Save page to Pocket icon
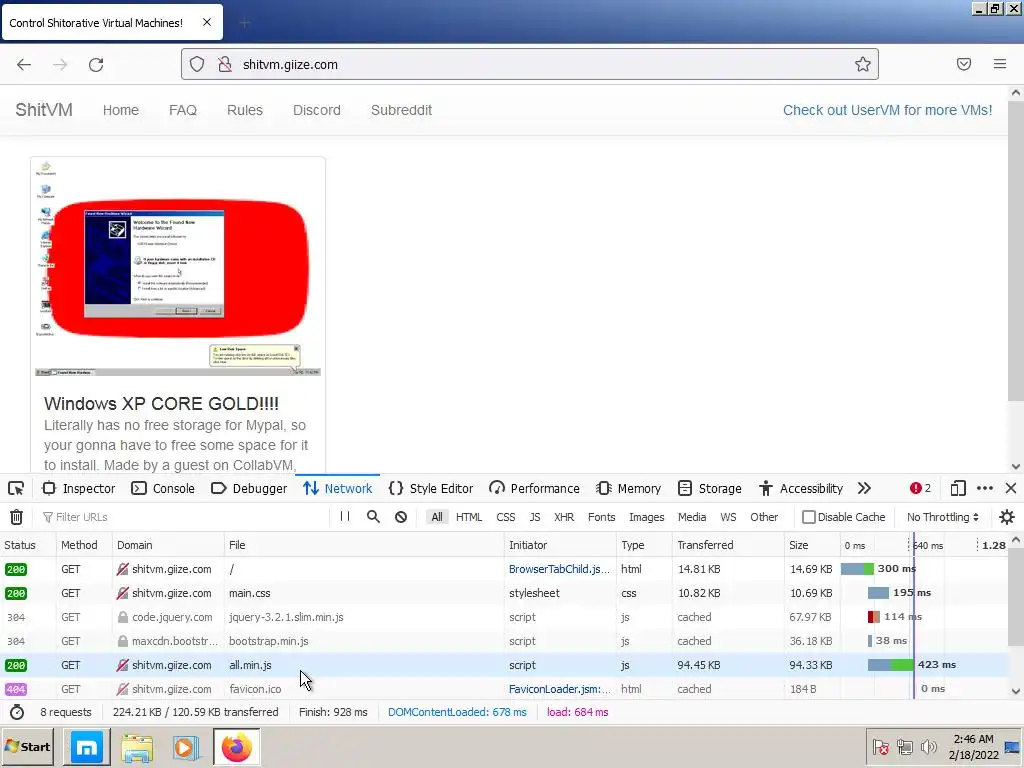Viewport: 1024px width, 768px height. click(x=964, y=64)
